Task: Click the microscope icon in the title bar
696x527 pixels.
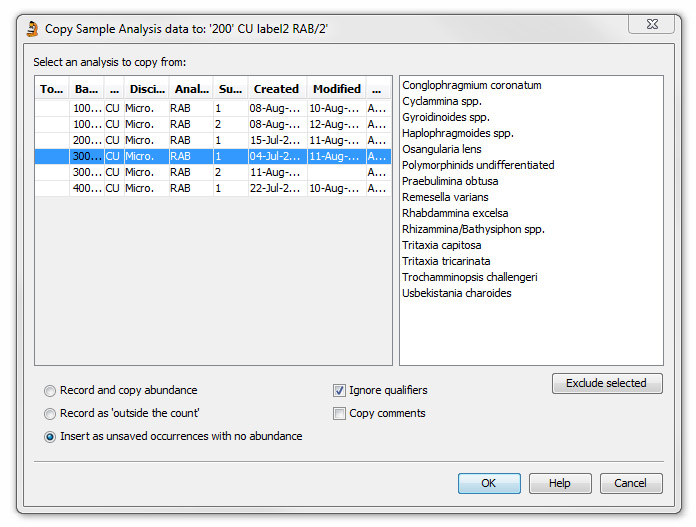Action: click(32, 29)
